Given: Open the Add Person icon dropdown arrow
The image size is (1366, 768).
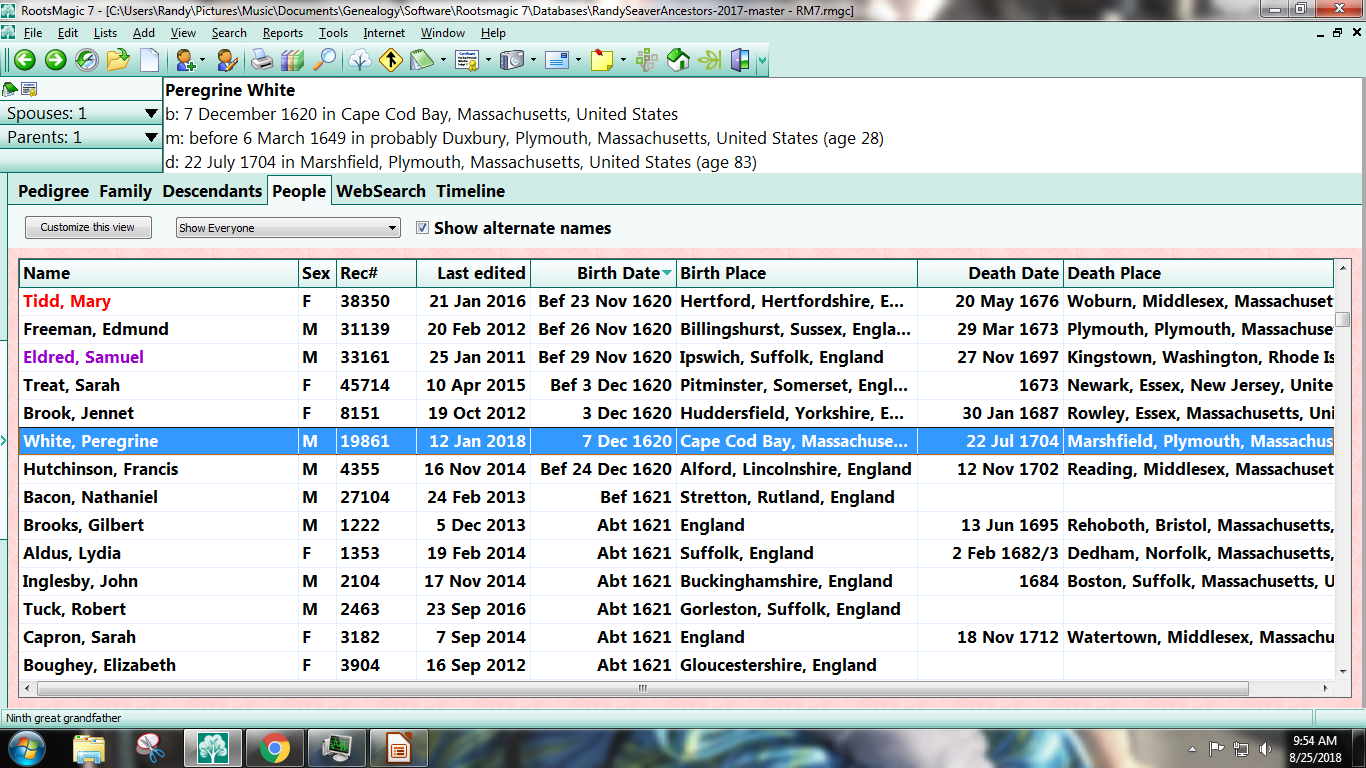Looking at the screenshot, I should click(202, 60).
